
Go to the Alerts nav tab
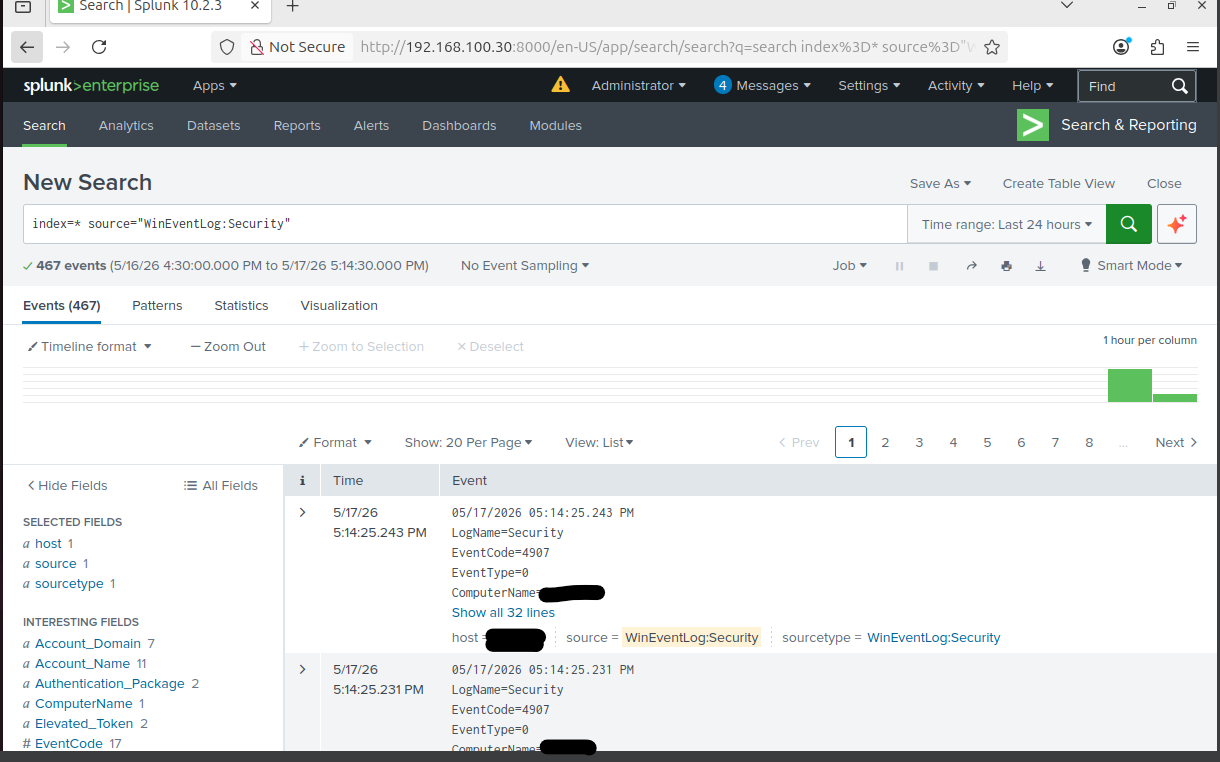(x=371, y=125)
